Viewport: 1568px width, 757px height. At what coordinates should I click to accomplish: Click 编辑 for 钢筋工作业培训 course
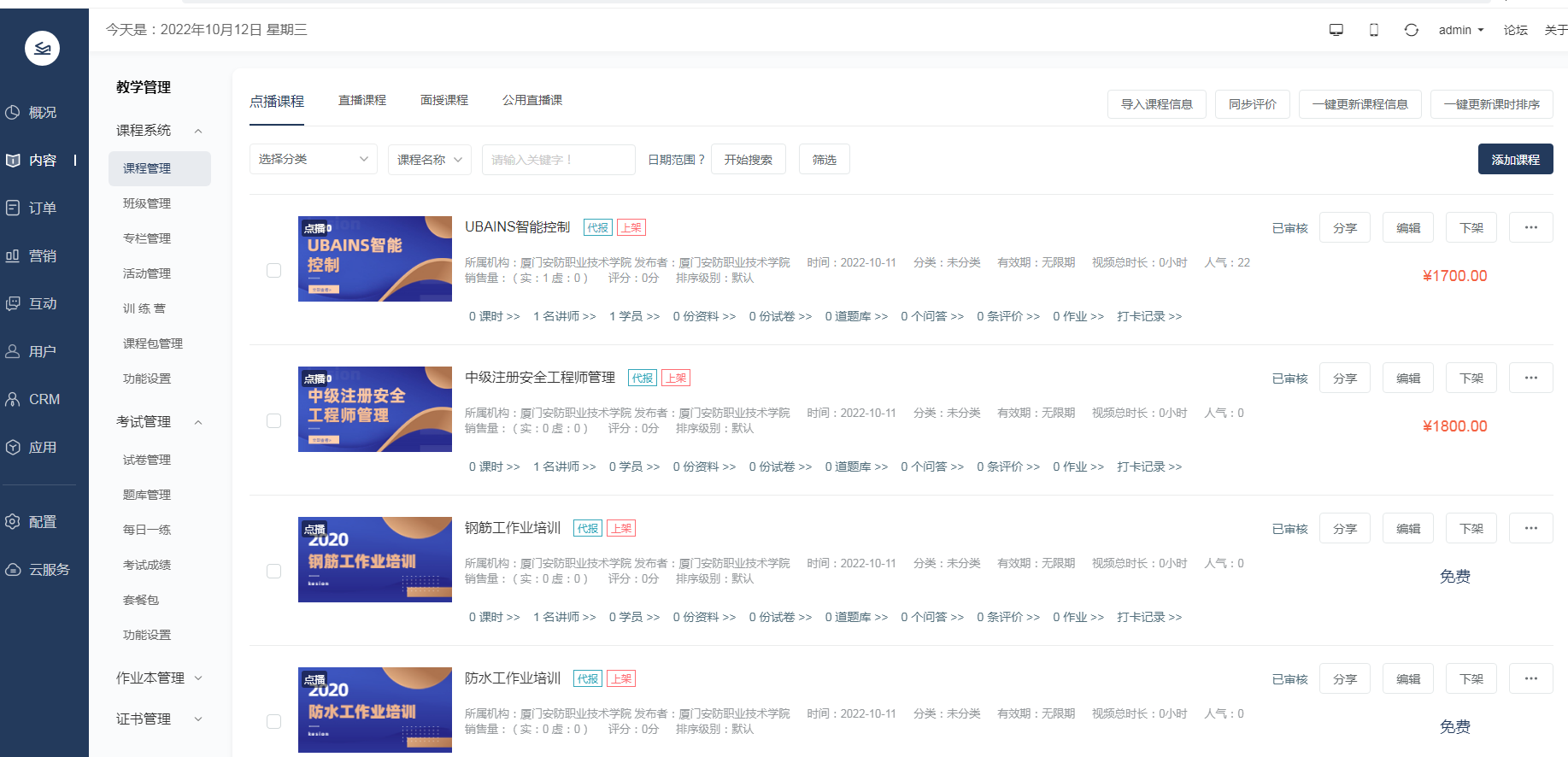click(1407, 529)
